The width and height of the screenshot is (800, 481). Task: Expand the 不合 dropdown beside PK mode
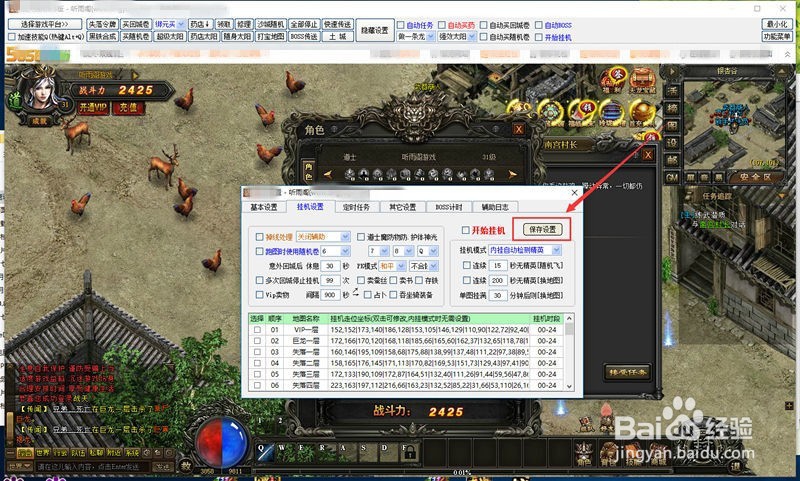423,266
